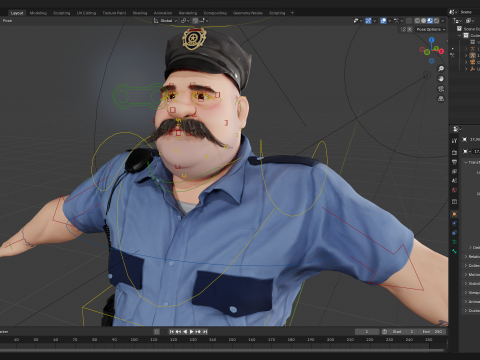The image size is (480, 360).
Task: Set the current frame number field
Action: pos(367,332)
